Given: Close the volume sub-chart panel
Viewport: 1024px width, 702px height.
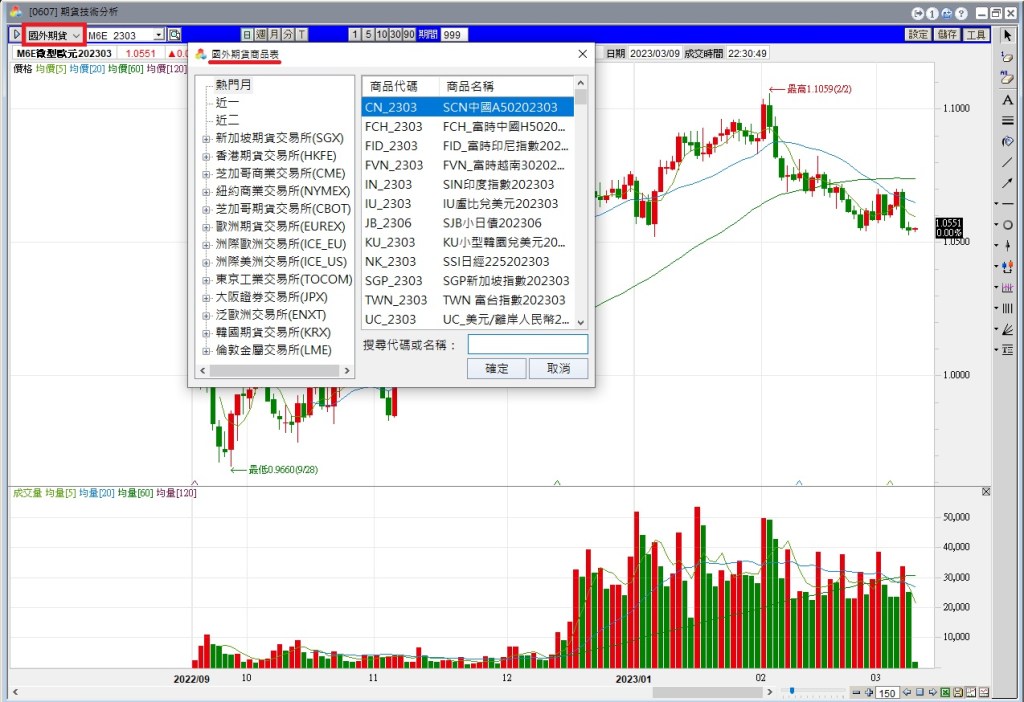Looking at the screenshot, I should click(986, 492).
